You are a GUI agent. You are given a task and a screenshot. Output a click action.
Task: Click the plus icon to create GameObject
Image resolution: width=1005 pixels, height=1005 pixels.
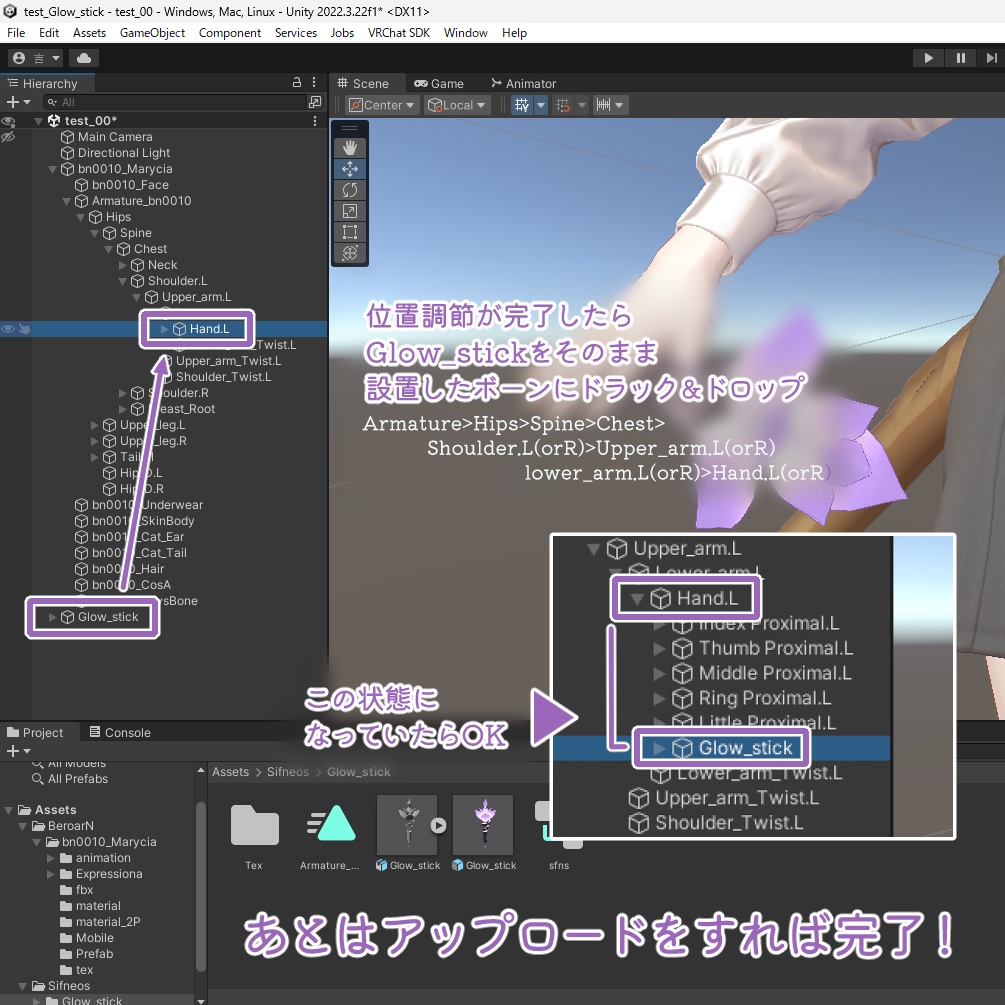pyautogui.click(x=12, y=101)
